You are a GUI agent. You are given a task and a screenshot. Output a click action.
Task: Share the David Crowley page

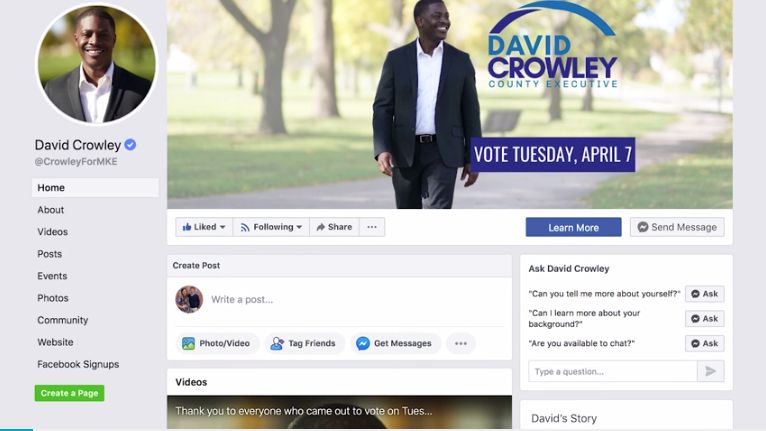pyautogui.click(x=335, y=227)
